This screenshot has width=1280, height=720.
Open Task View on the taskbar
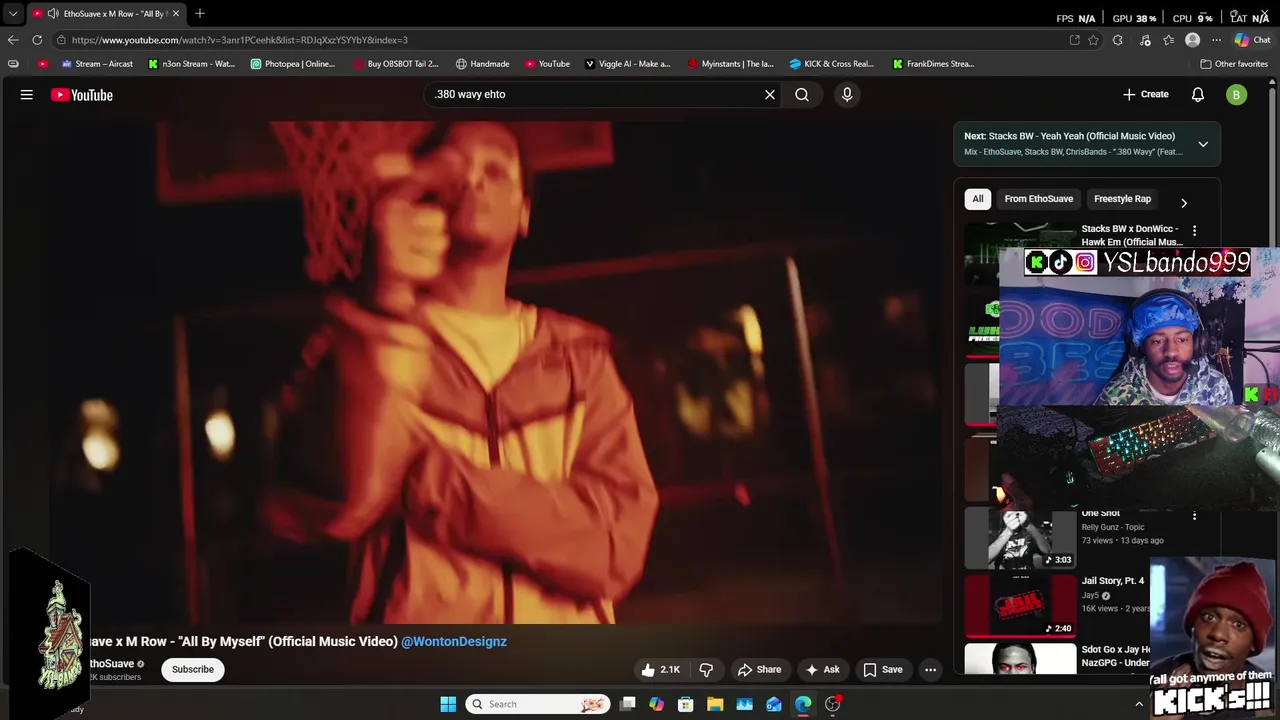[x=627, y=704]
